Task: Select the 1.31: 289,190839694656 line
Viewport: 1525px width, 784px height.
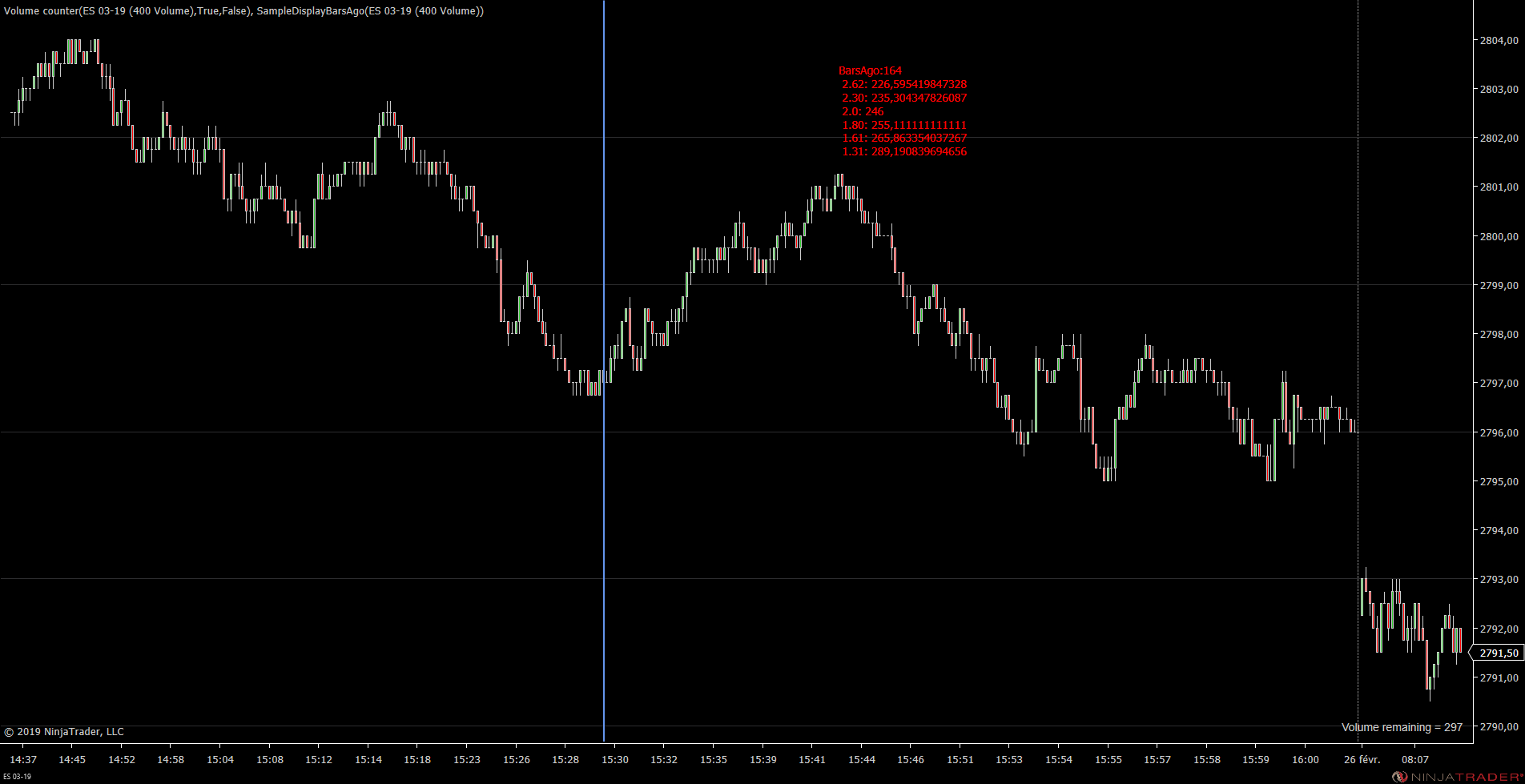Action: coord(904,151)
